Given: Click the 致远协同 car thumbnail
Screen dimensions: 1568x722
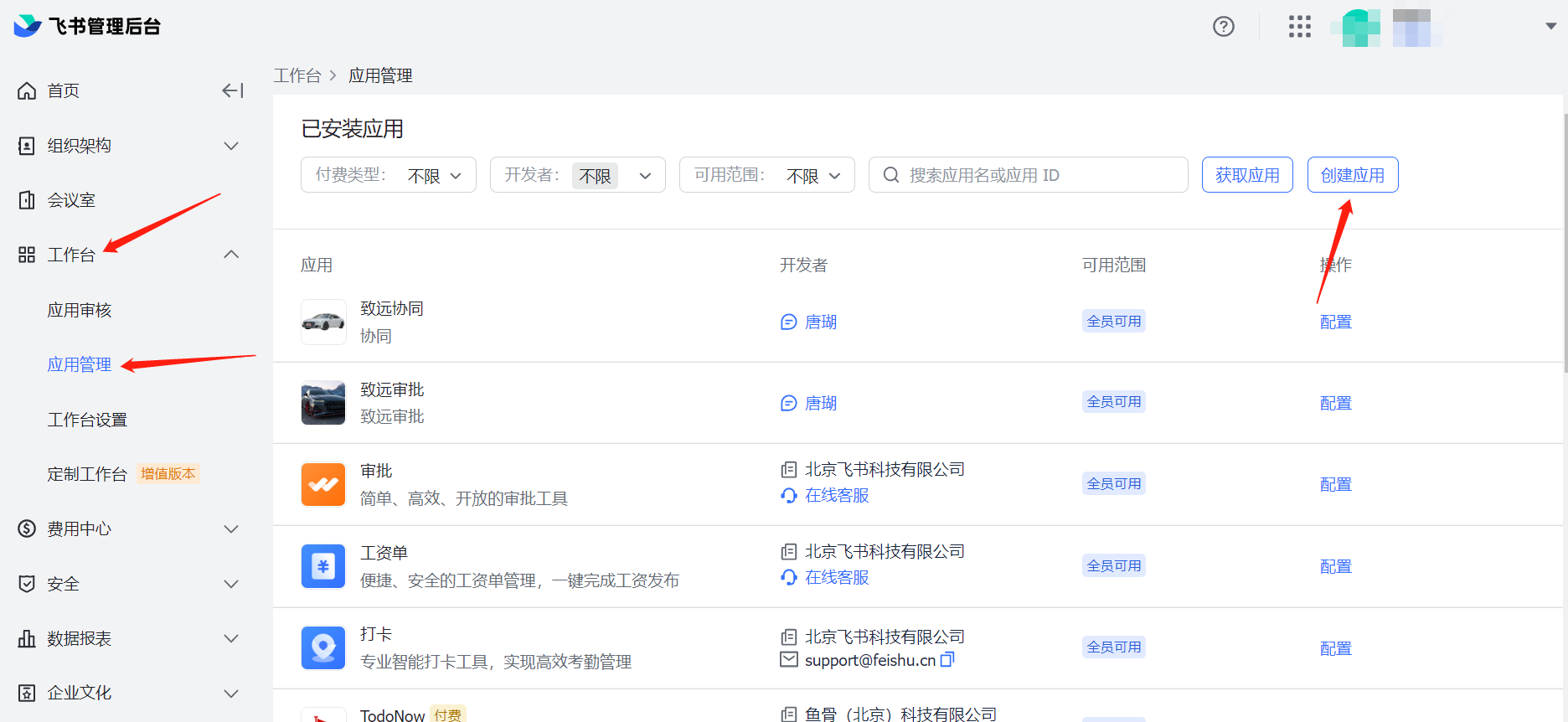Looking at the screenshot, I should click(322, 322).
